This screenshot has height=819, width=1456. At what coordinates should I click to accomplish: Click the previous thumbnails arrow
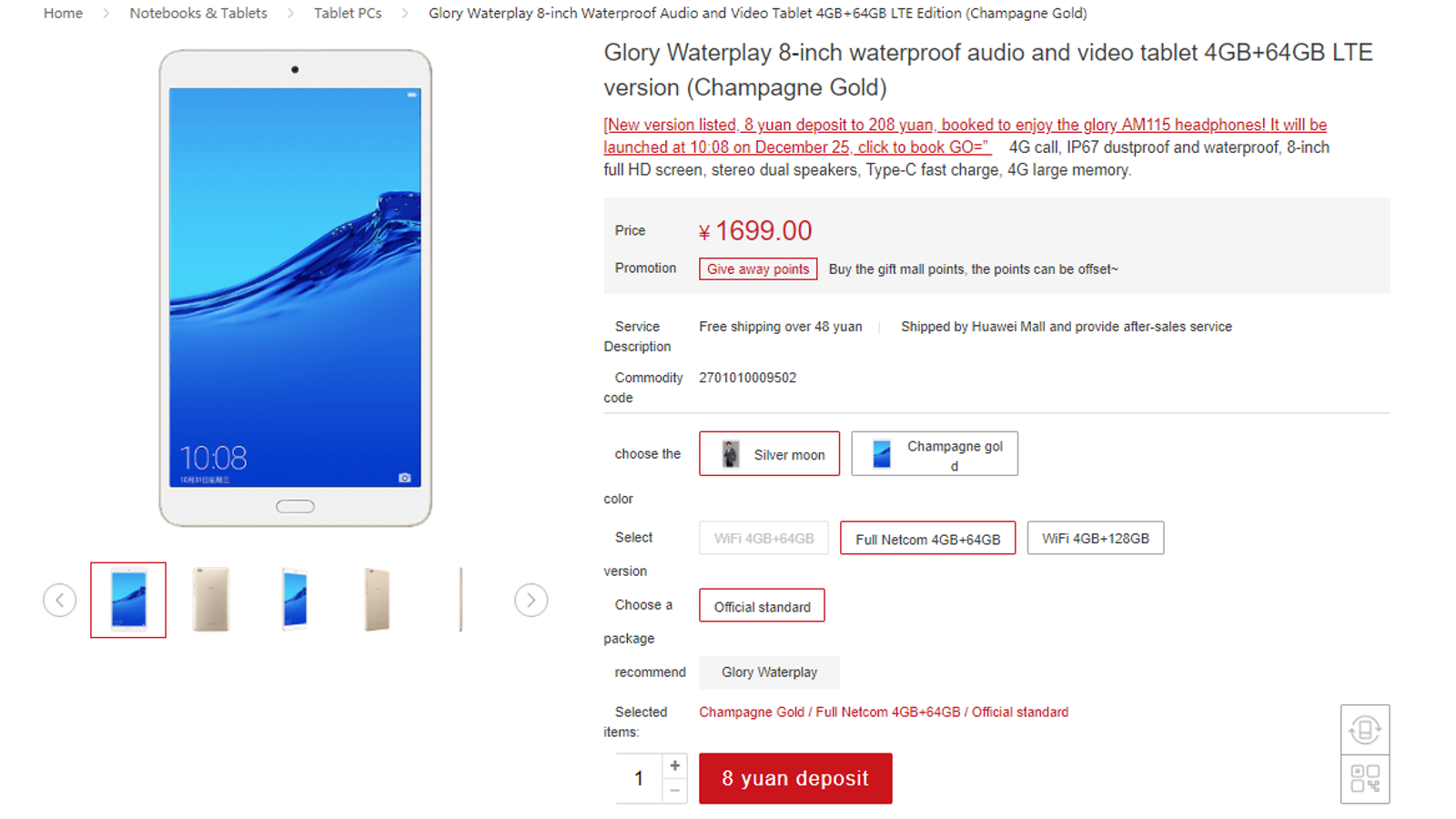(x=60, y=600)
